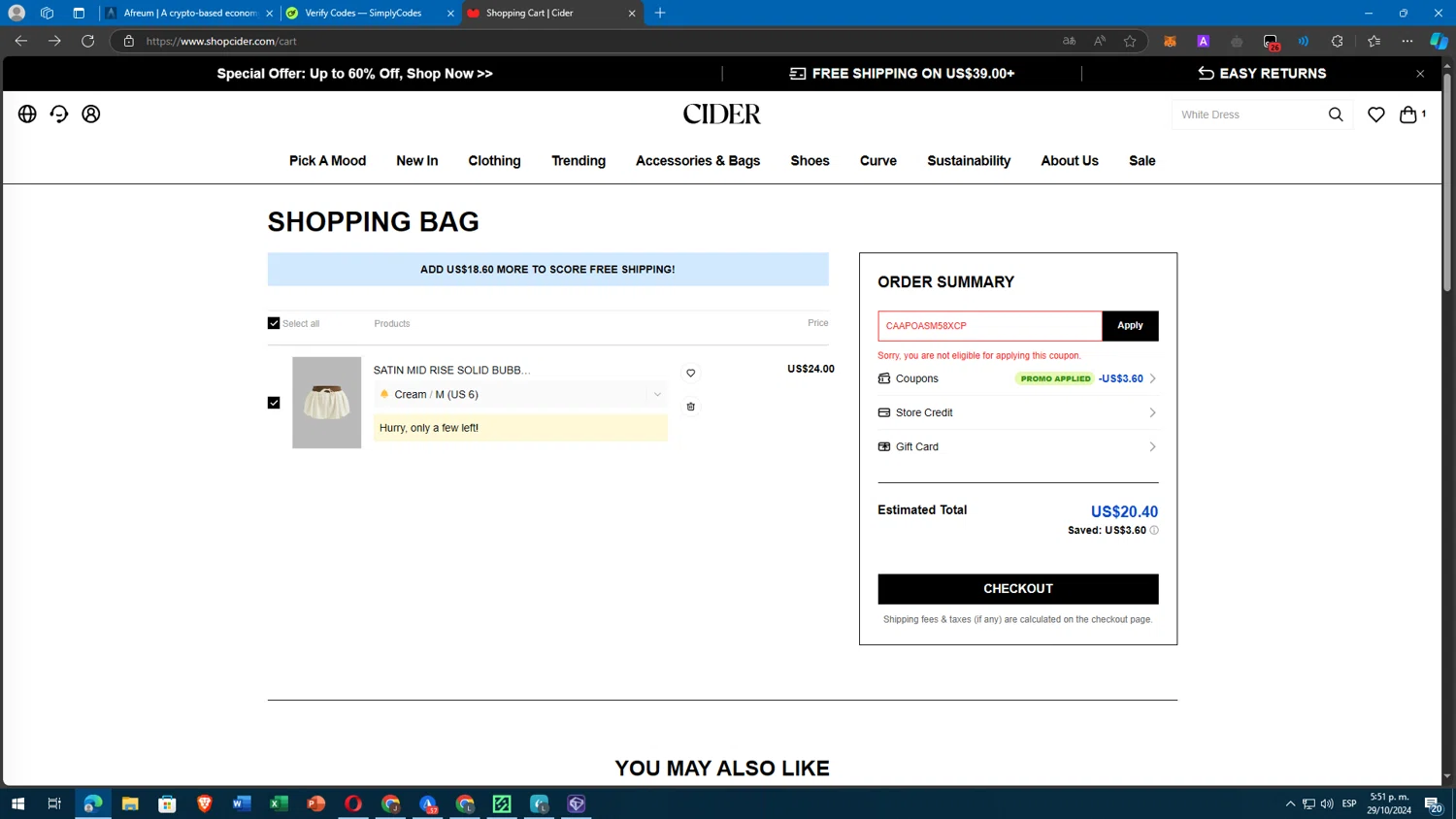Open the Accessories & Bags menu
This screenshot has width=1456, height=819.
pyautogui.click(x=698, y=161)
